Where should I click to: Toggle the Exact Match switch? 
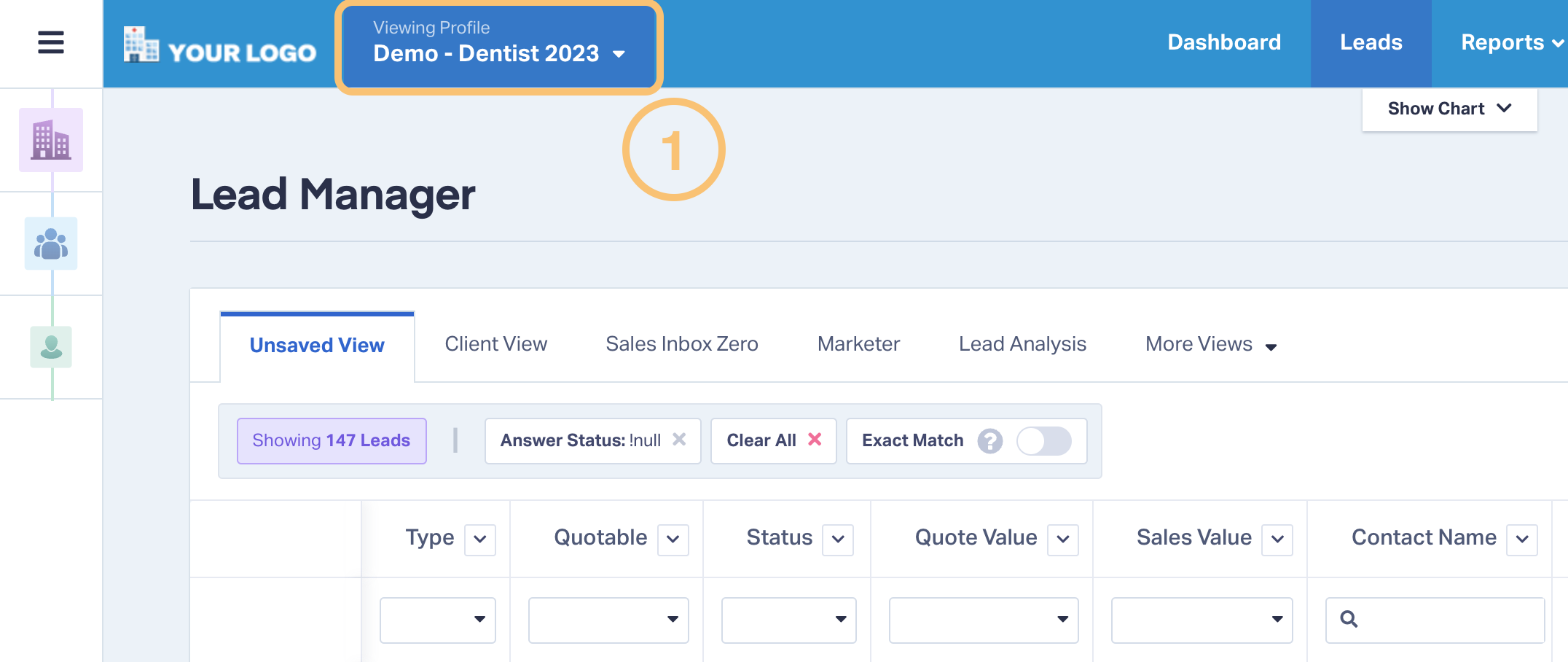pos(1044,441)
